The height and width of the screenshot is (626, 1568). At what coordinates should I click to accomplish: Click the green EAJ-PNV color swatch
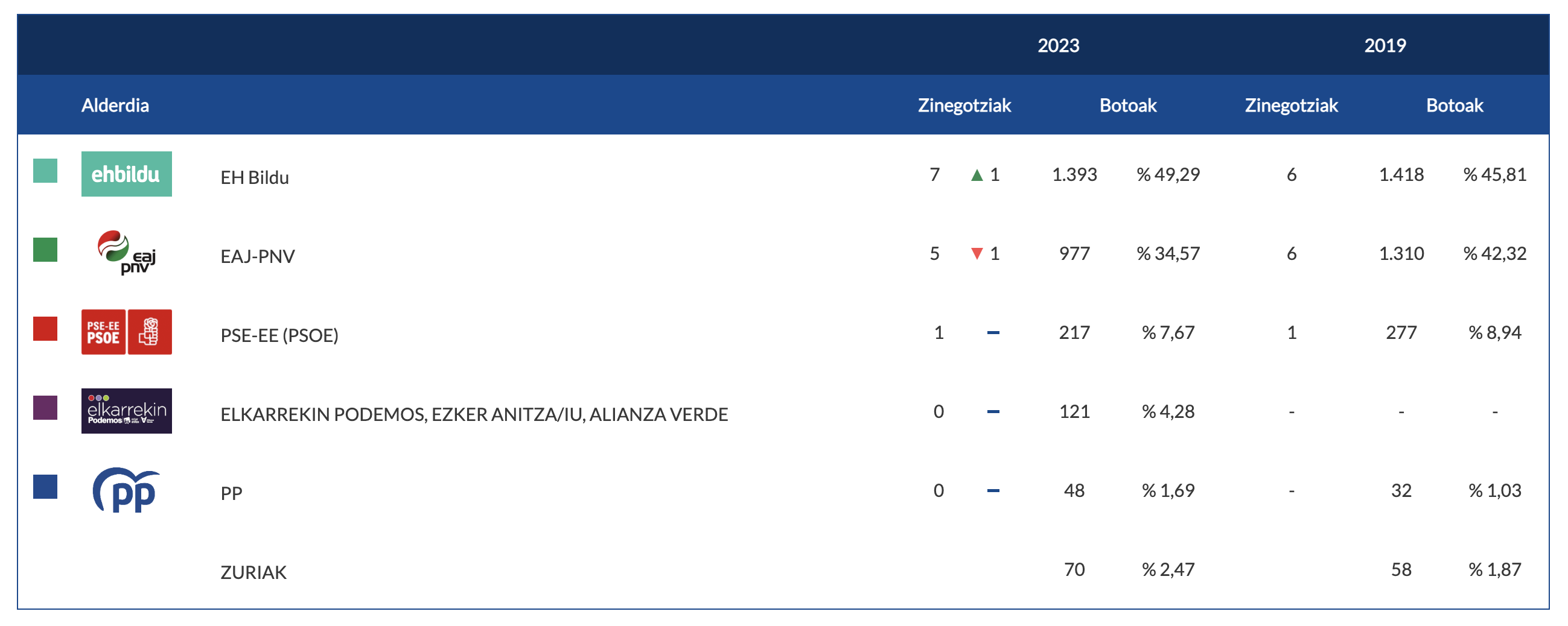coord(45,250)
